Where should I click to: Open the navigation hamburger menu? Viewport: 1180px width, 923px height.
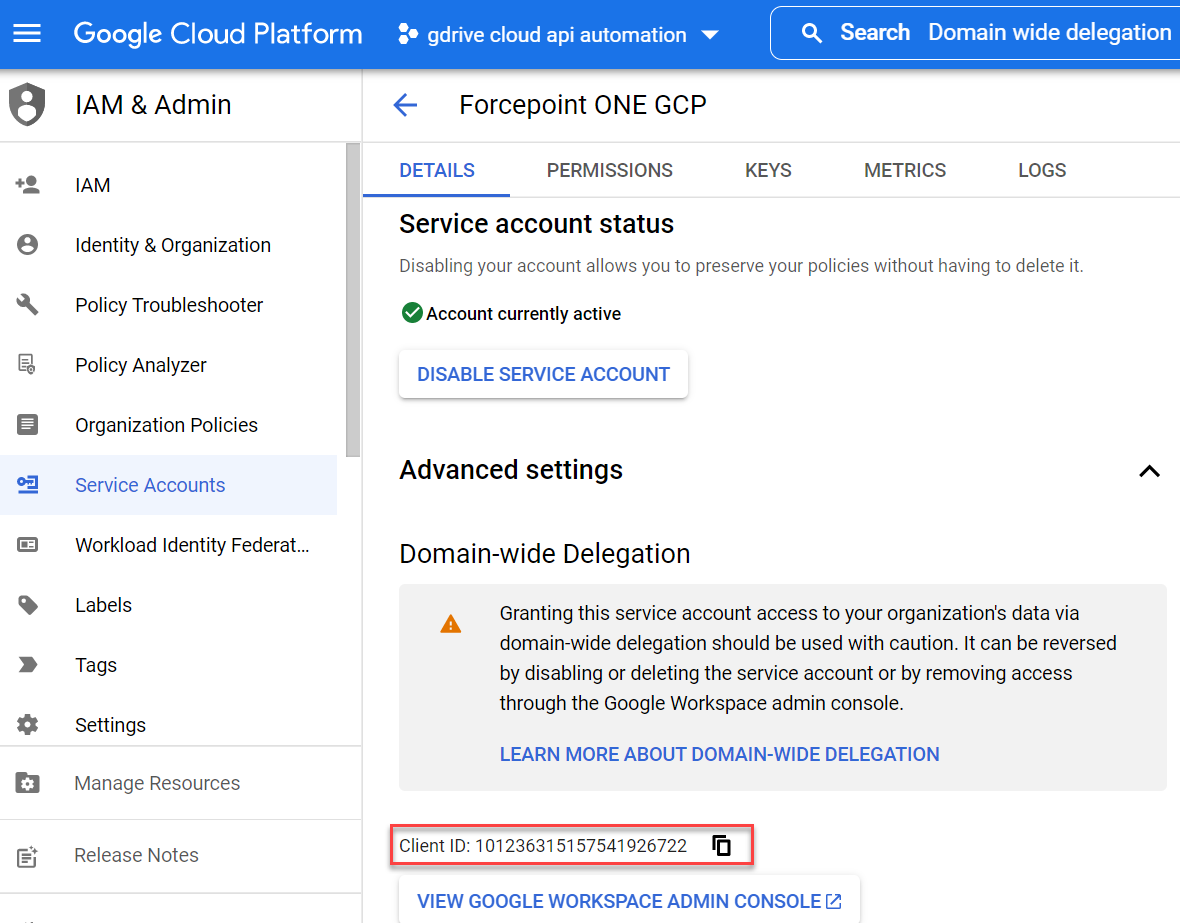(x=26, y=33)
